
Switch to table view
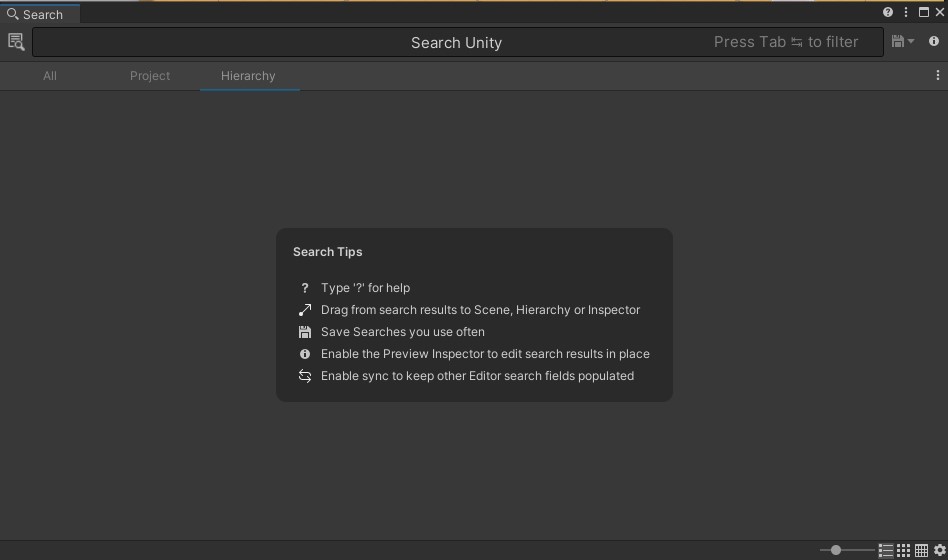(x=921, y=550)
